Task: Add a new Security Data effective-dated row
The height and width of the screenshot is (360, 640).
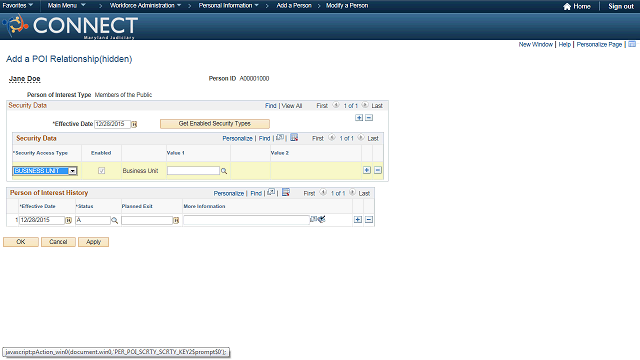Action: point(359,118)
